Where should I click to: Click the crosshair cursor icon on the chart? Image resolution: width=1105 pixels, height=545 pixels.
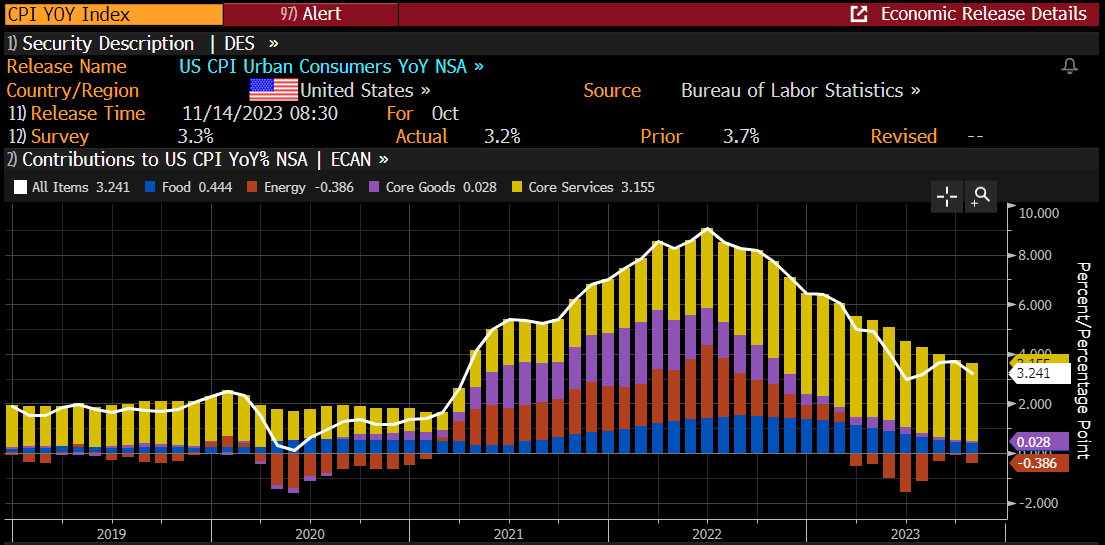coord(946,196)
